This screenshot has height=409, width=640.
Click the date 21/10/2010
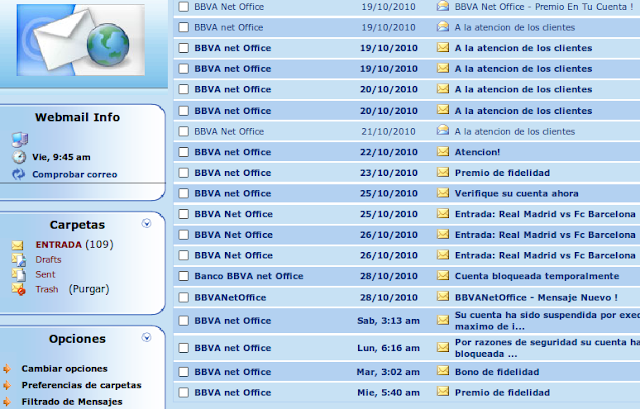(x=388, y=132)
